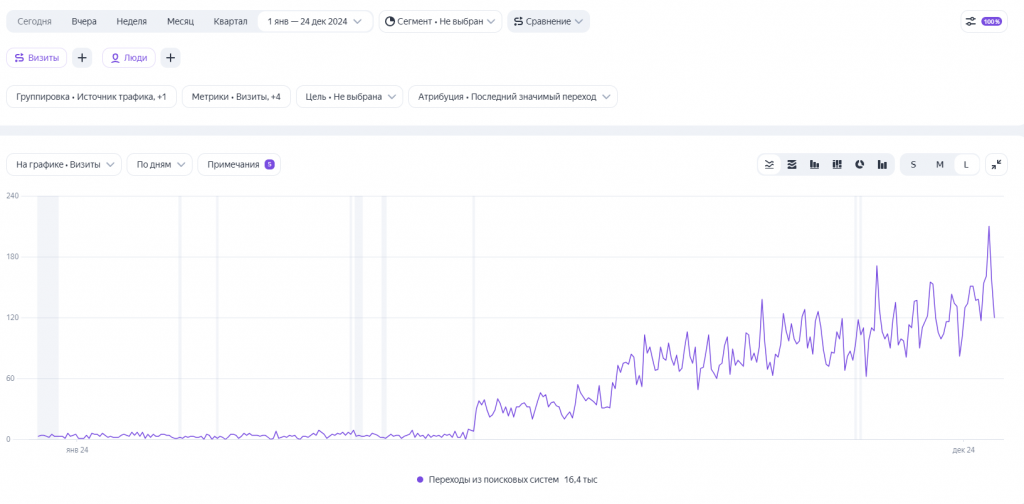Switch to the rightmost wide-bar chart type
The width and height of the screenshot is (1024, 504).
[882, 165]
